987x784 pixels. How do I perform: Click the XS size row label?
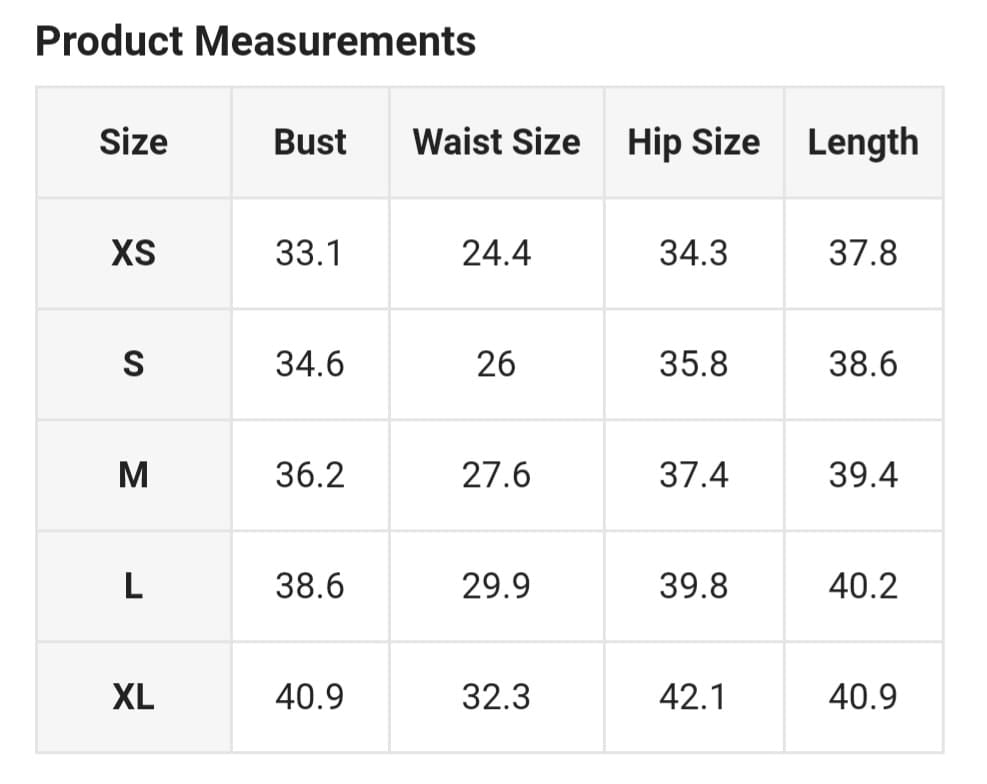(x=133, y=253)
